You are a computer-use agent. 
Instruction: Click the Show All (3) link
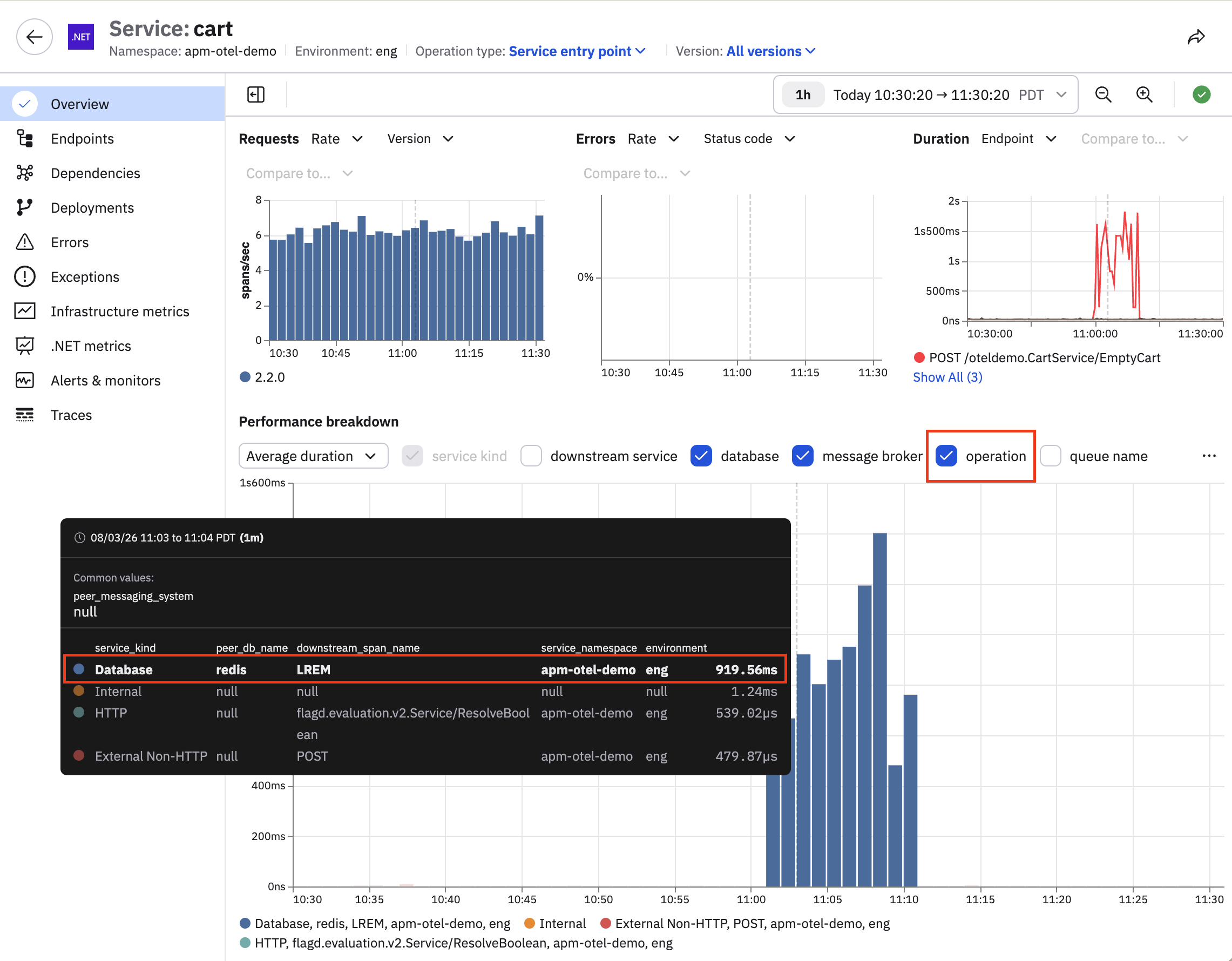[947, 377]
